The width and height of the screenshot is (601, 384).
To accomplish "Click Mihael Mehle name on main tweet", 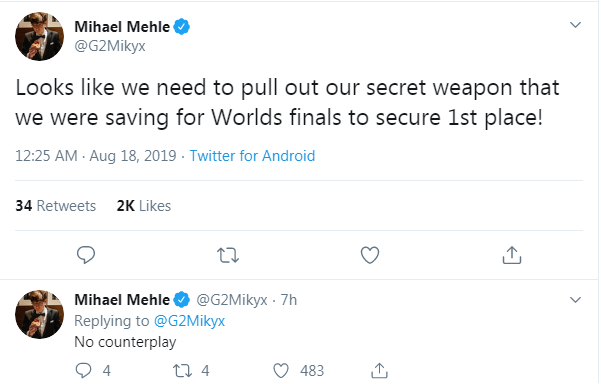I will pos(122,27).
